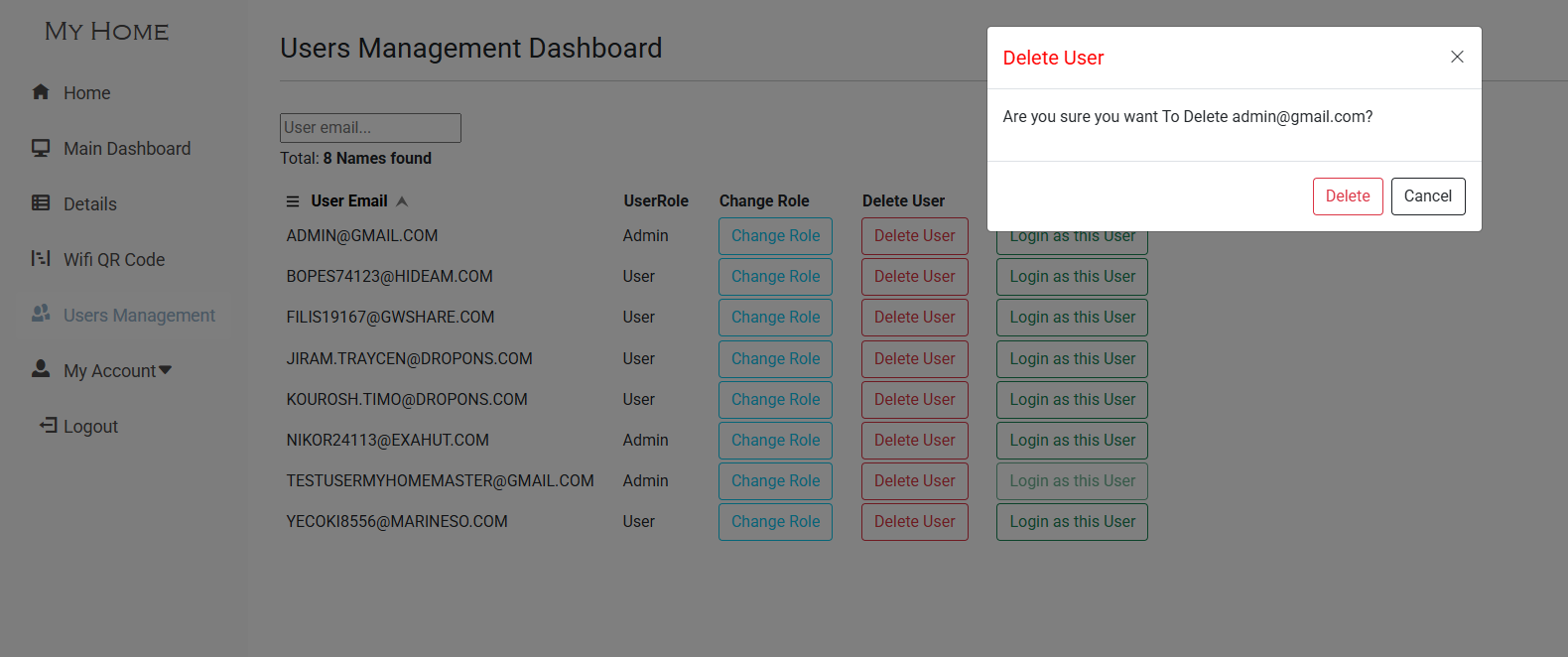Delete User BOPES74123@HIDEAM.COM row button
The height and width of the screenshot is (657, 1568).
click(x=915, y=277)
